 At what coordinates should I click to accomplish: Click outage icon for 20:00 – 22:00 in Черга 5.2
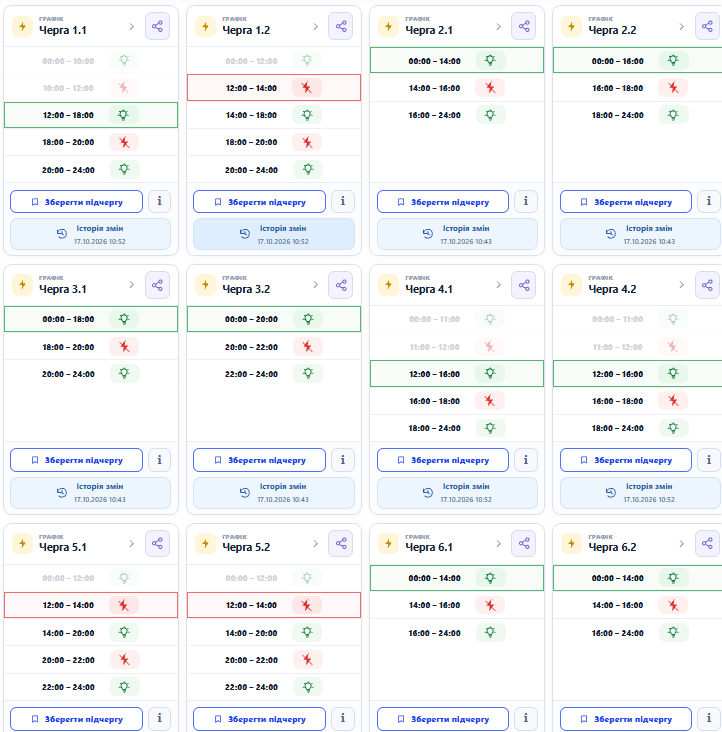tap(307, 659)
